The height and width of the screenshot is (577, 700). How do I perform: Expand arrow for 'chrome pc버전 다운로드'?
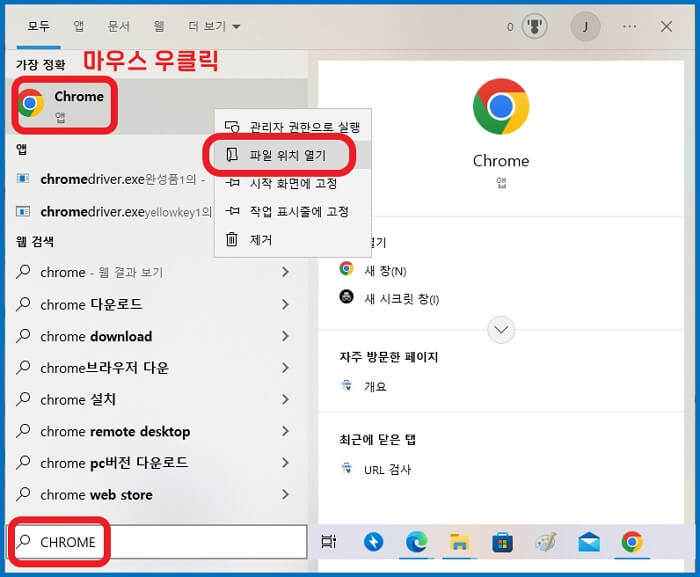tap(285, 463)
